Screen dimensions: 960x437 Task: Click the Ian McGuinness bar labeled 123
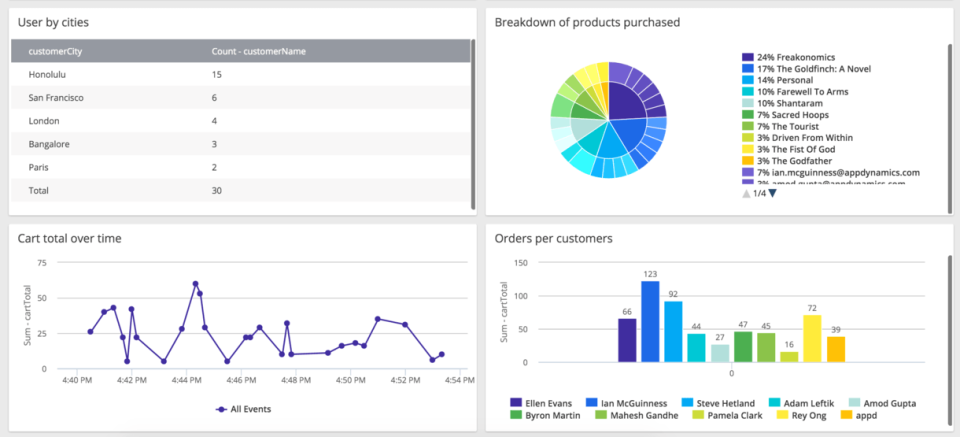(x=650, y=321)
